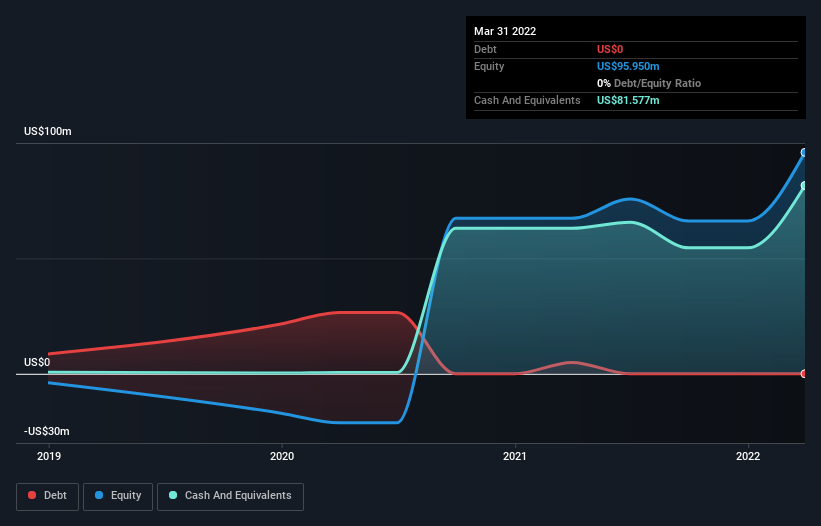Toggle Cash And Equivalents legend button

click(230, 496)
